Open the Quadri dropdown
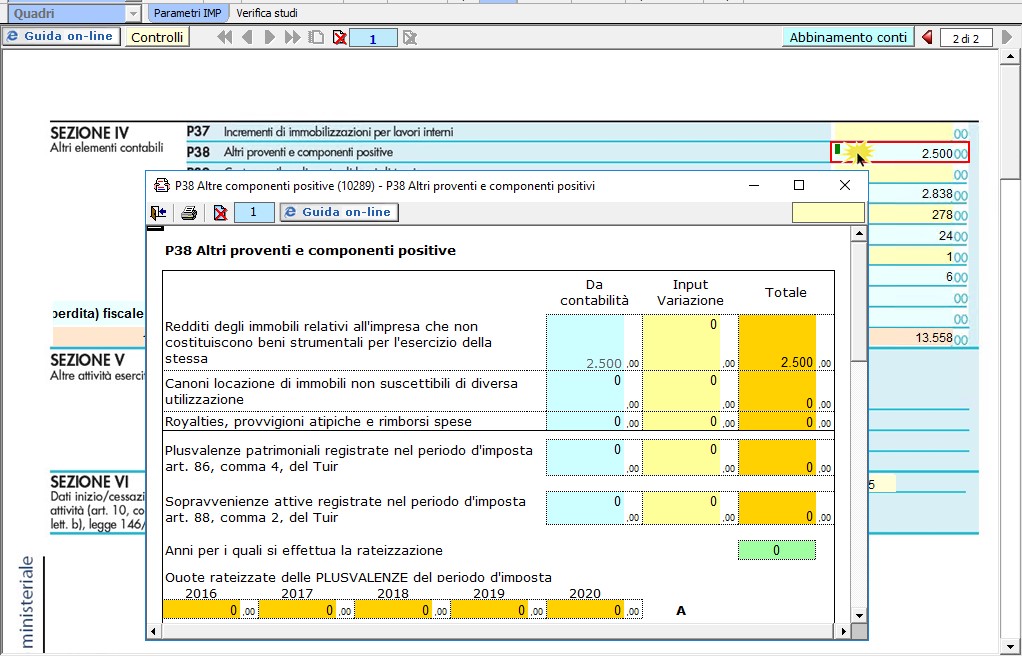 pyautogui.click(x=133, y=13)
